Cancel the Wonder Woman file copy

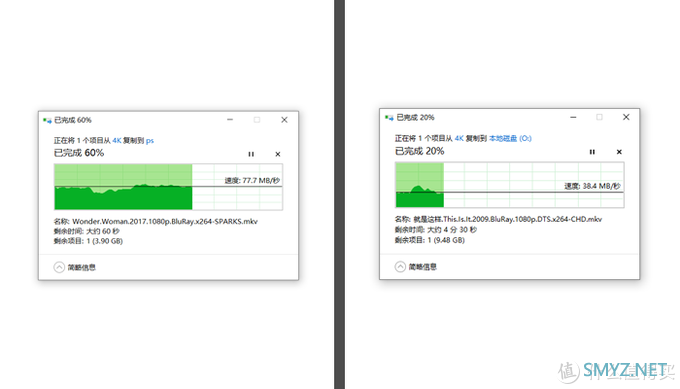278,154
